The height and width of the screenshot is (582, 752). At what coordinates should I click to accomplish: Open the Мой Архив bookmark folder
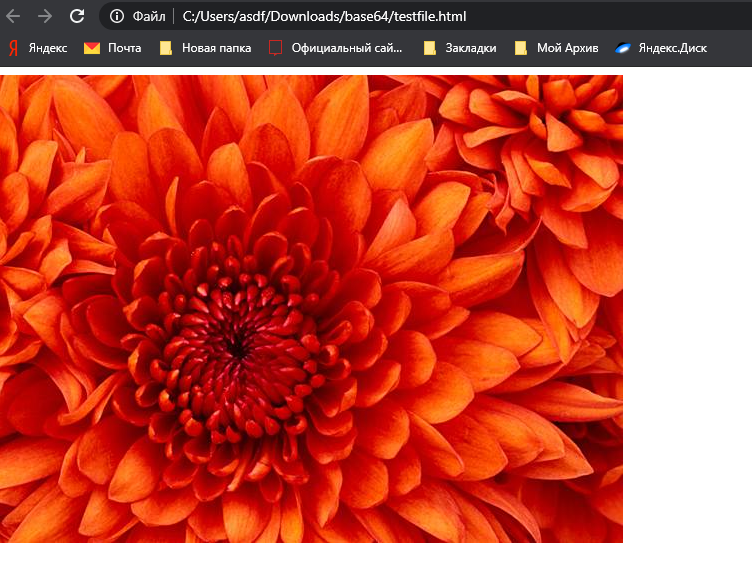point(556,48)
